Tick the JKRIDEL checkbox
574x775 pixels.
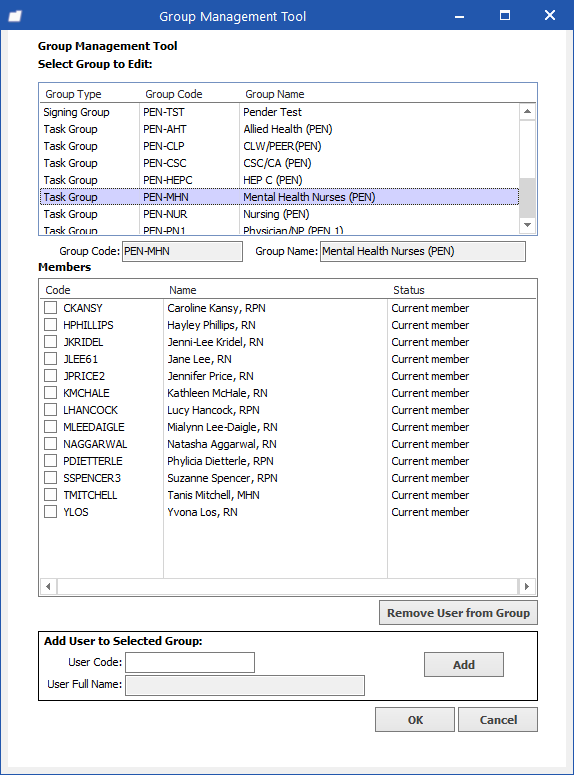point(50,342)
